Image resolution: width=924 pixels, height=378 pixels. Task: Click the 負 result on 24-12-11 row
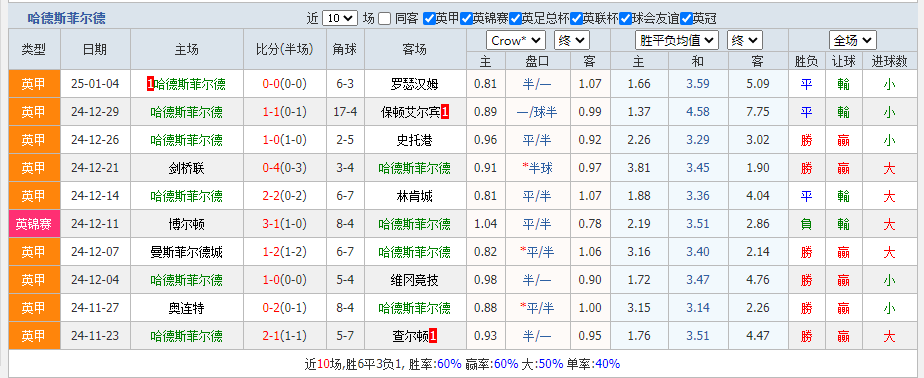pos(806,224)
